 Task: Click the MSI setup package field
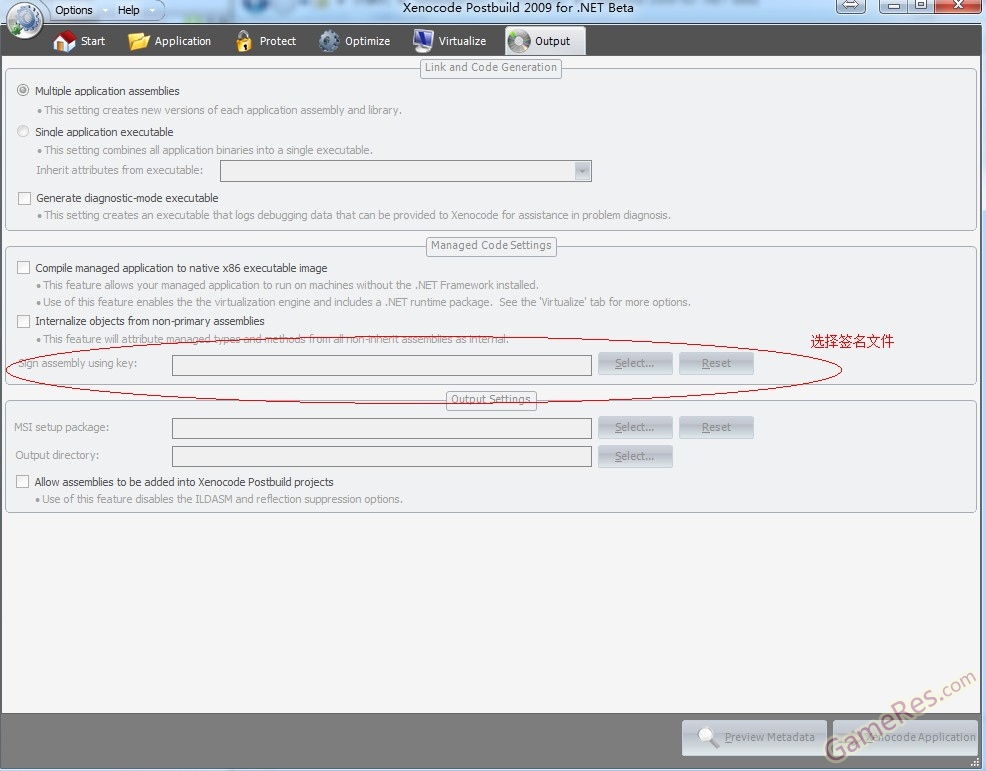382,428
